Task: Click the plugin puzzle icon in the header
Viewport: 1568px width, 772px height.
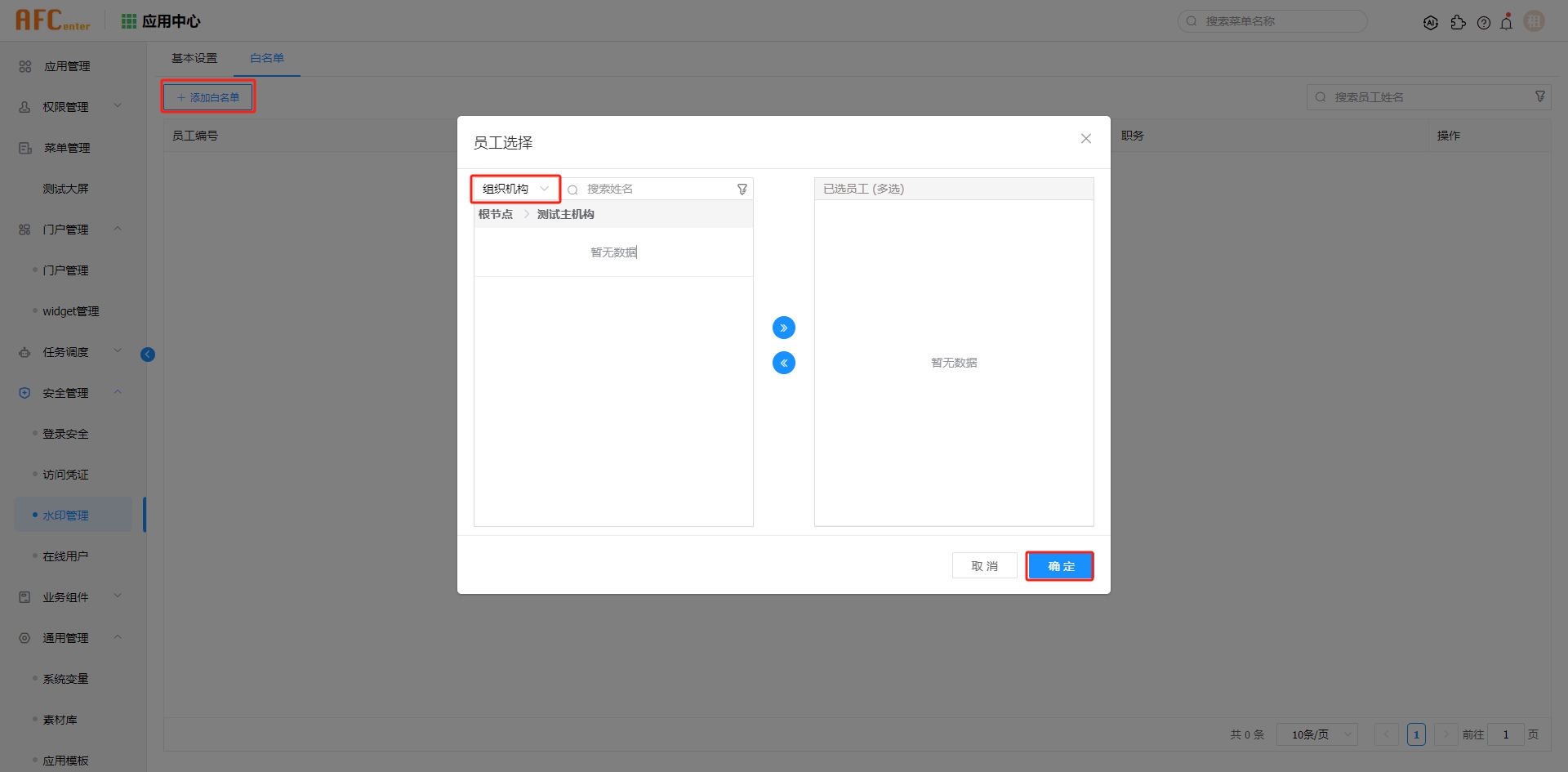Action: [x=1459, y=22]
